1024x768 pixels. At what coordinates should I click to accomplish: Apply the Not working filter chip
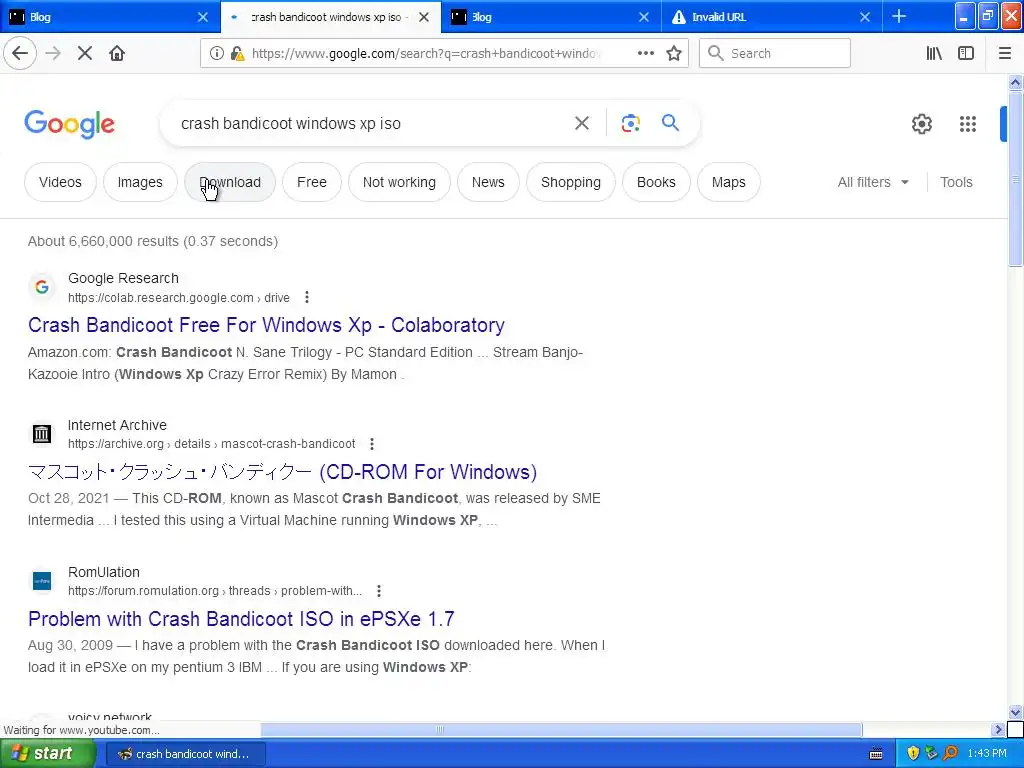tap(399, 182)
